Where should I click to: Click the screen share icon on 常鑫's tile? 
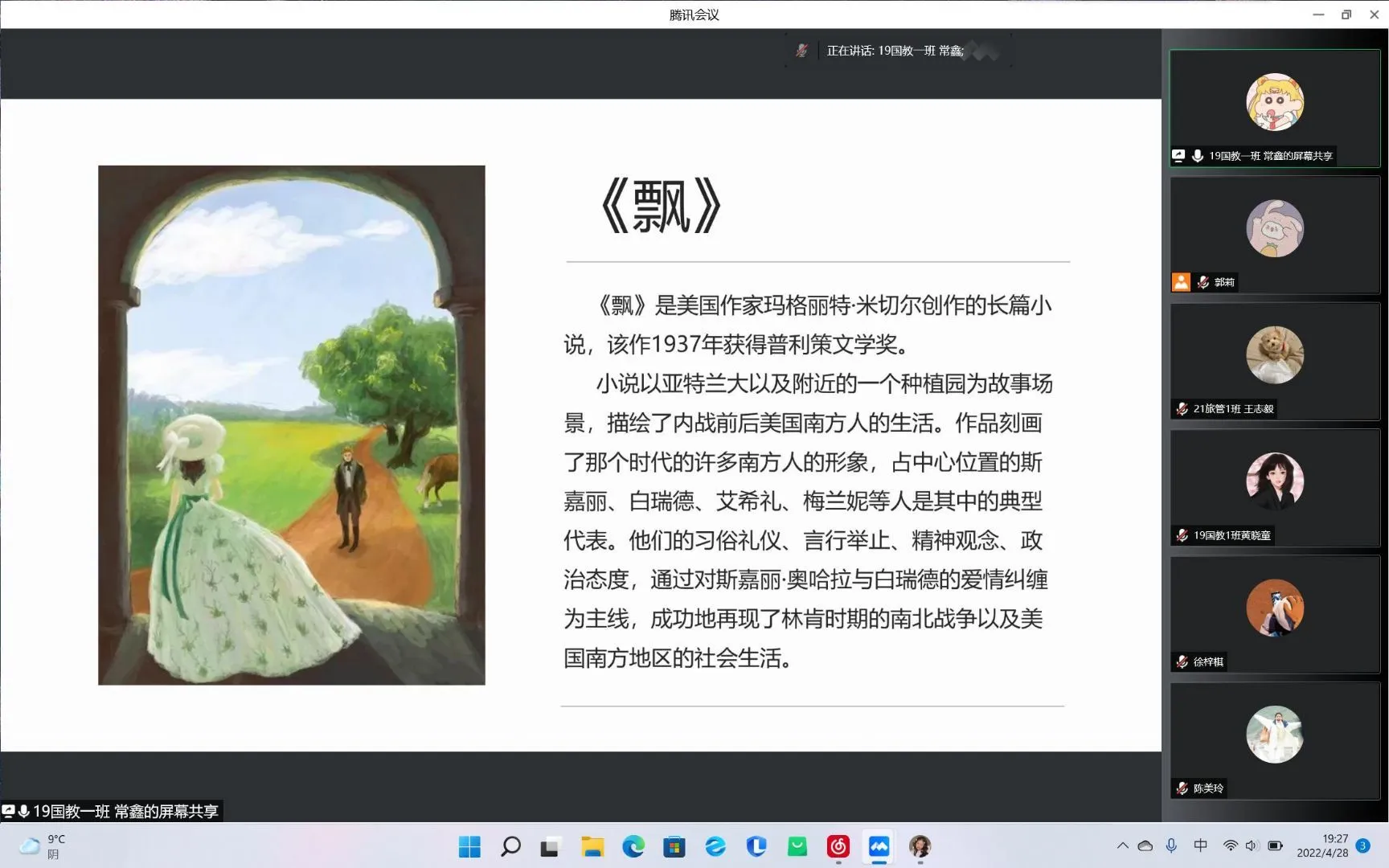[1178, 156]
